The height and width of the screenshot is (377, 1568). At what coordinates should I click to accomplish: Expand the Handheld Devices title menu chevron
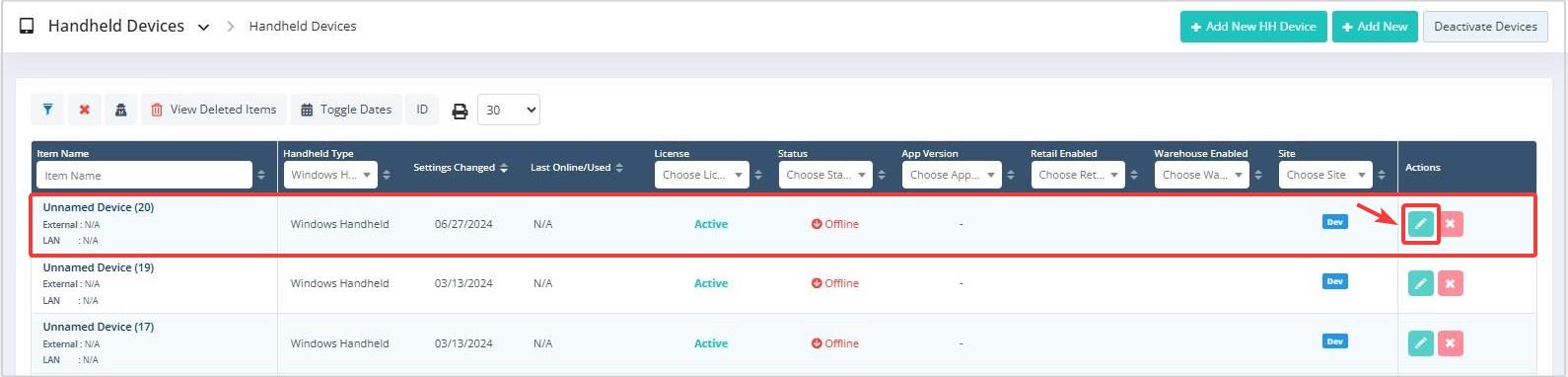tap(203, 28)
